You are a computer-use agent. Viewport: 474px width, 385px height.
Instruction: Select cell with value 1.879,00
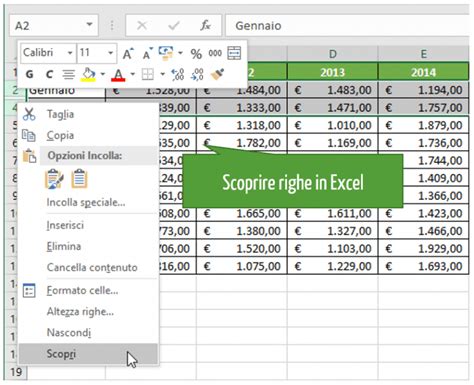coord(423,125)
